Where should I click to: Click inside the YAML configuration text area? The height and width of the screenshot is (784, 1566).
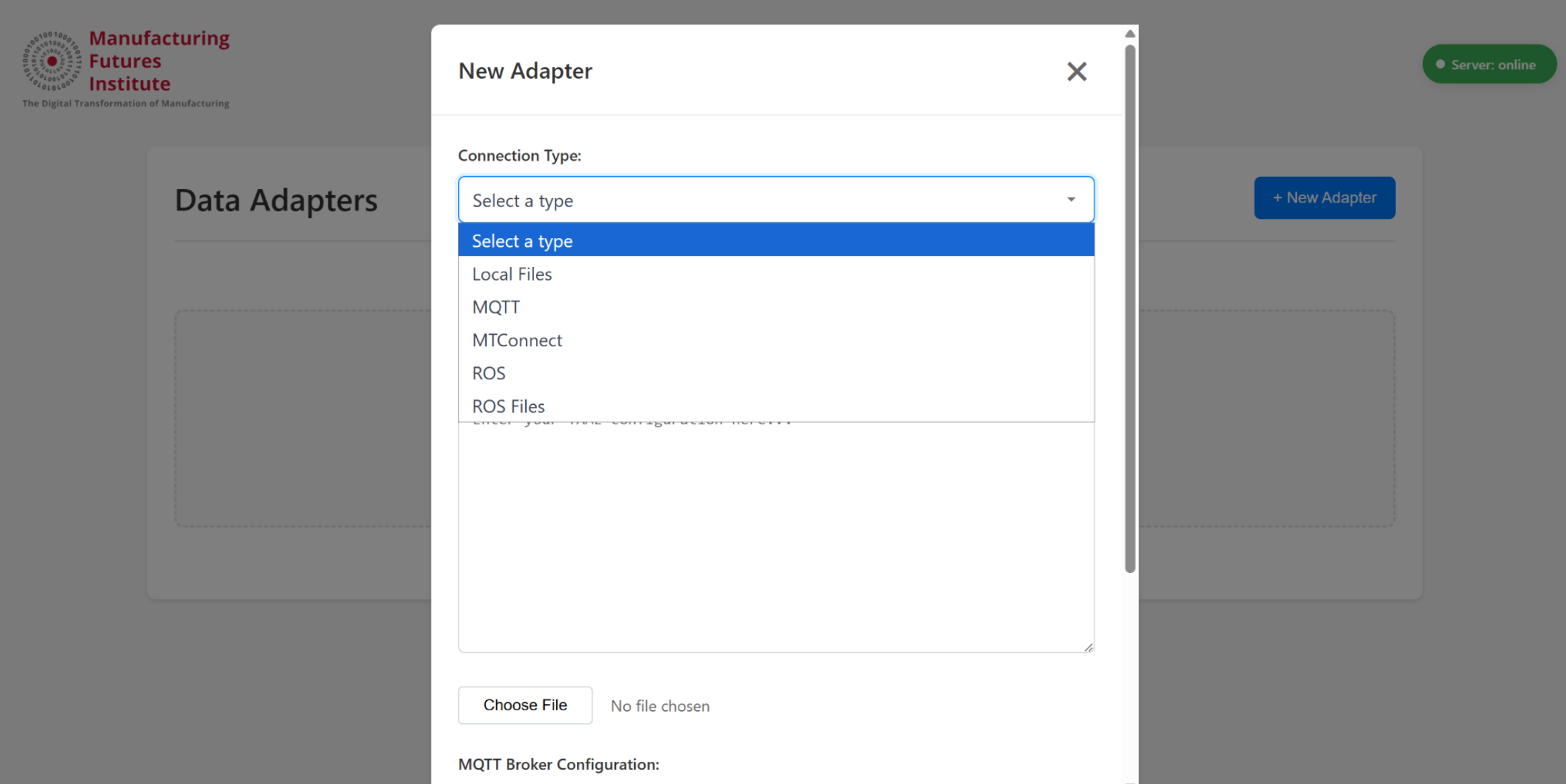click(x=776, y=536)
